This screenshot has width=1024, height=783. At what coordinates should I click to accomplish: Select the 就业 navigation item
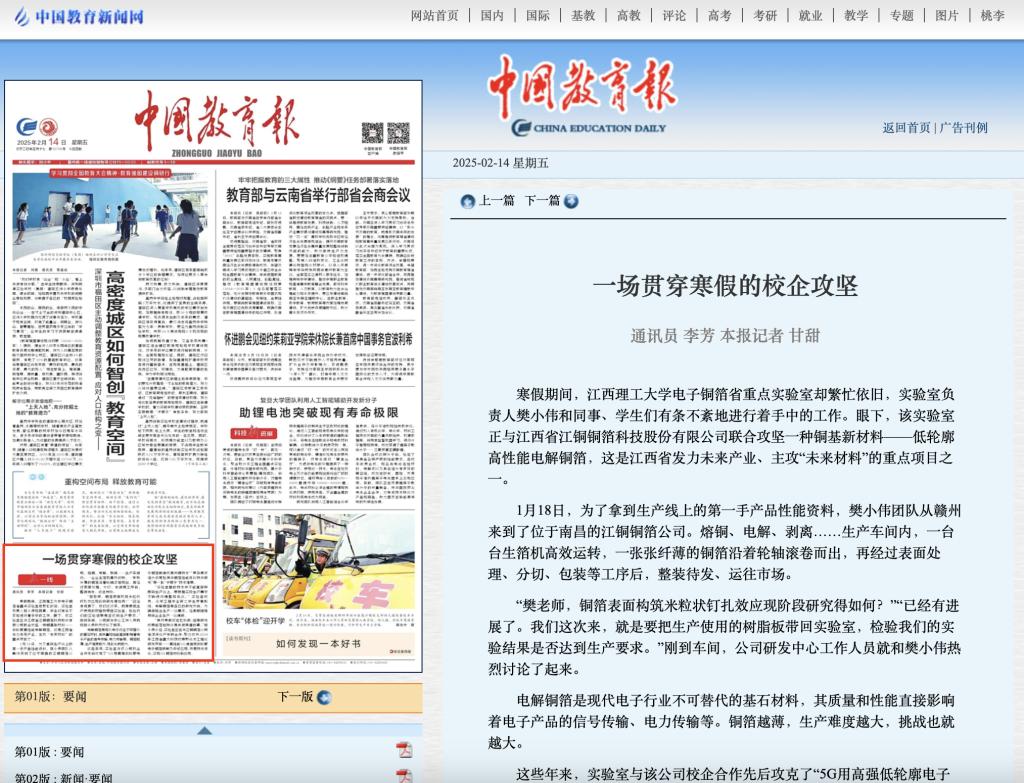tap(810, 16)
